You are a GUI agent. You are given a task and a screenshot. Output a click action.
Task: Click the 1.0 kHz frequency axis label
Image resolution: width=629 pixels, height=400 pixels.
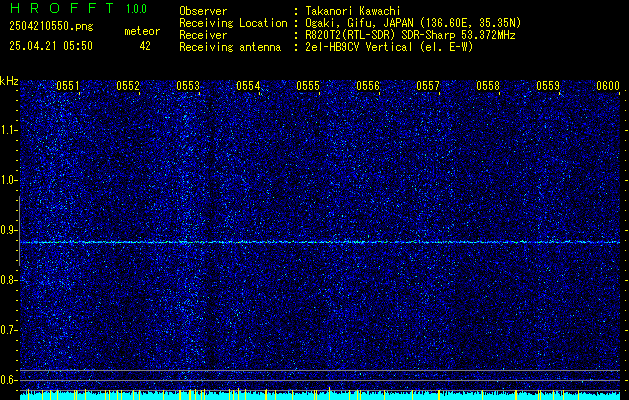point(8,180)
